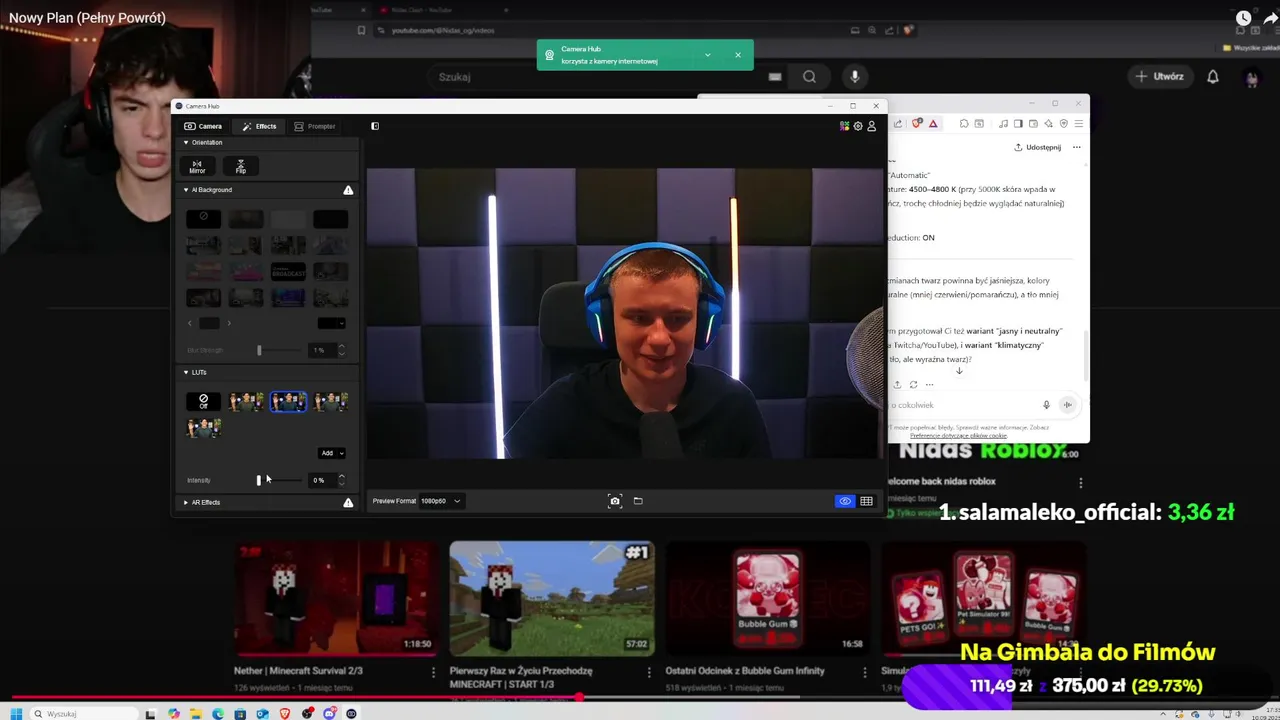Click AR Effects warning triangle icon
1280x720 pixels.
pos(348,502)
